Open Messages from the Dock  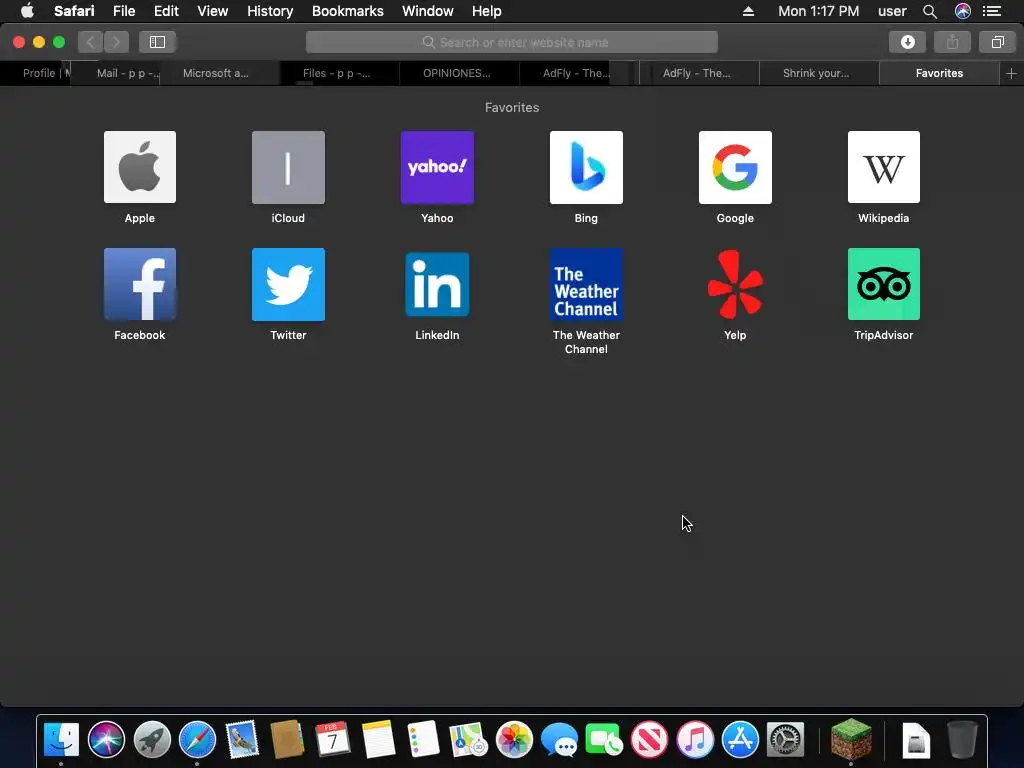559,739
